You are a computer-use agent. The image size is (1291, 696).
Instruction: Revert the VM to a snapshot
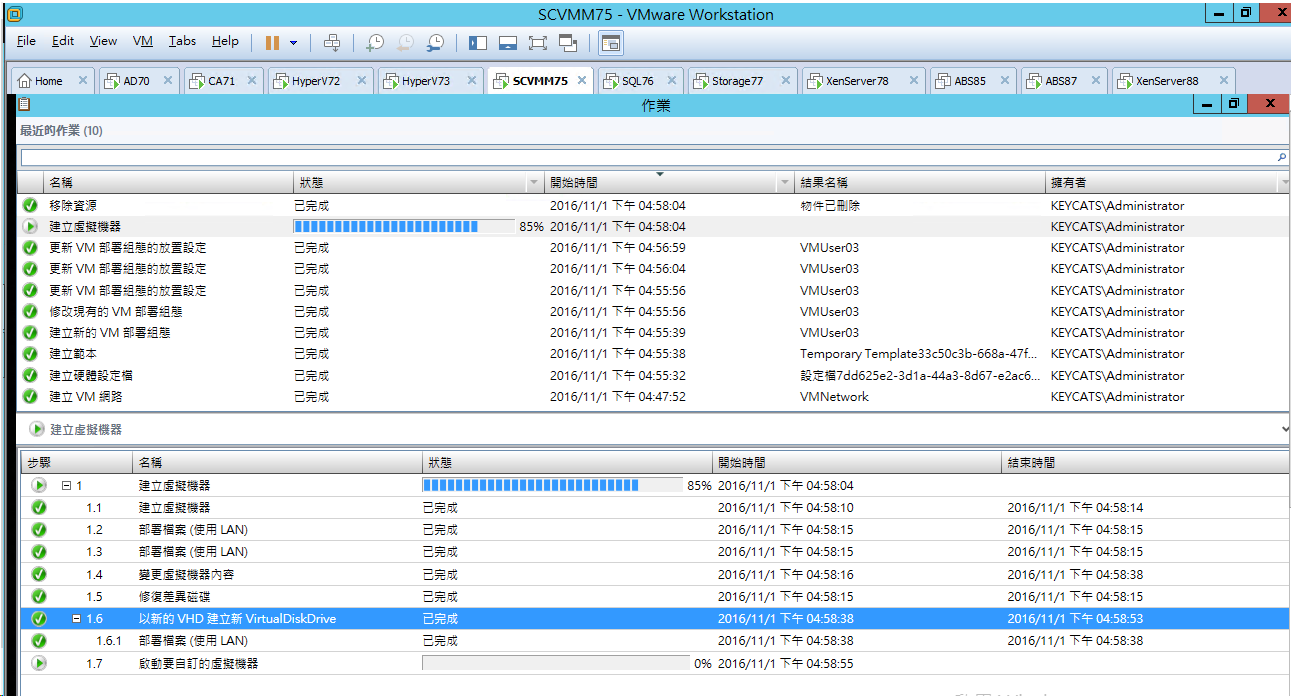(x=405, y=43)
